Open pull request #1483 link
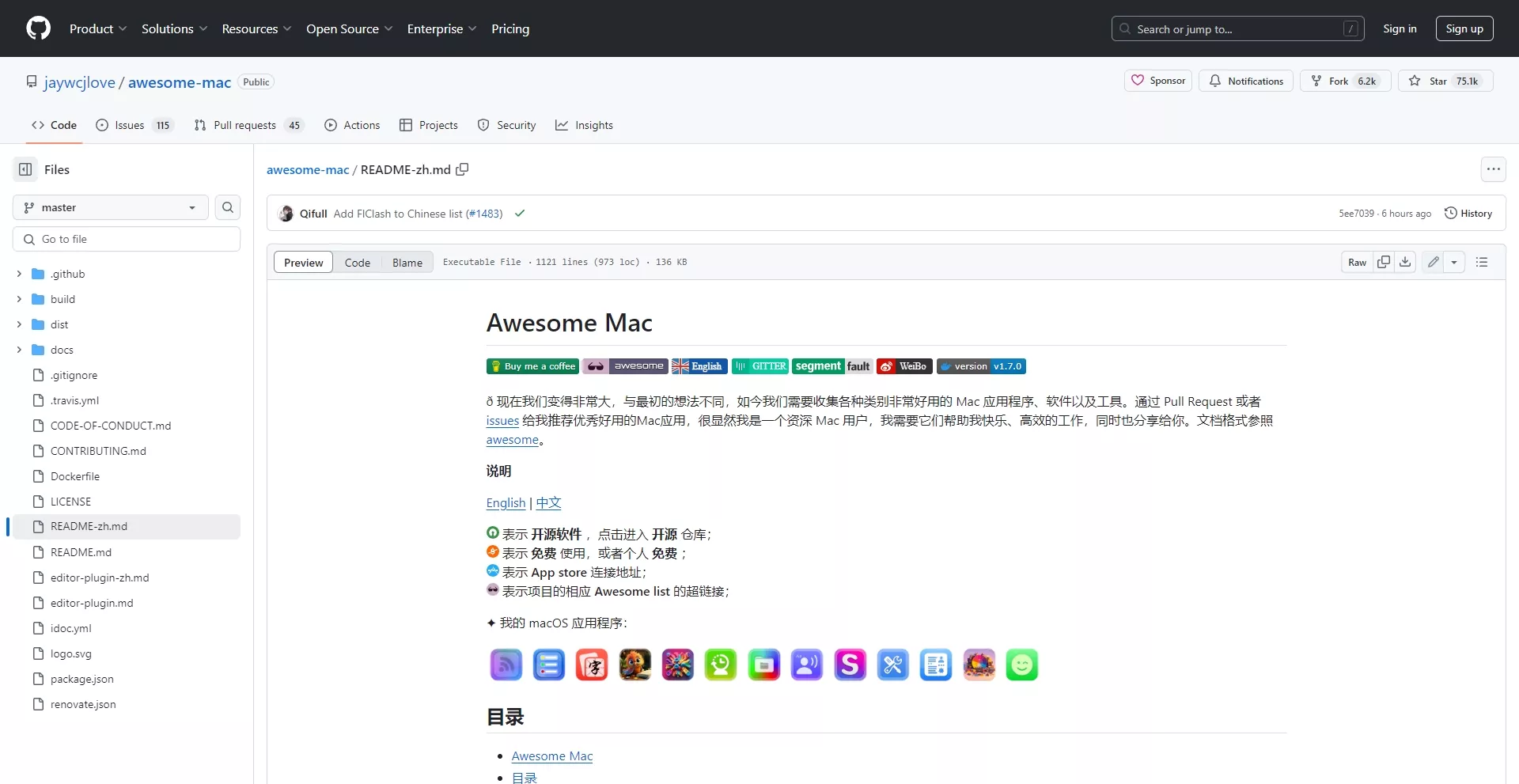 tap(483, 214)
